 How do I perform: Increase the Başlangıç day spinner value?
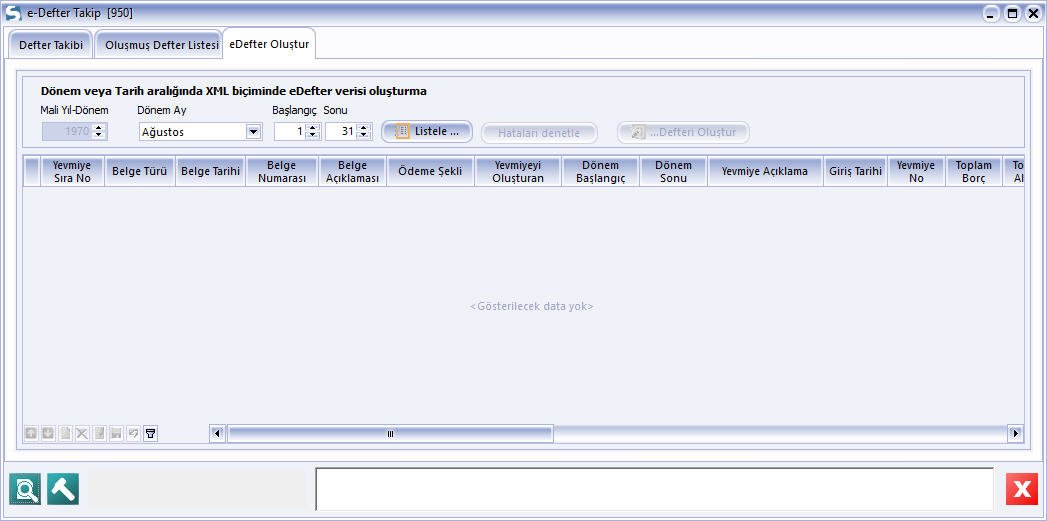point(313,128)
